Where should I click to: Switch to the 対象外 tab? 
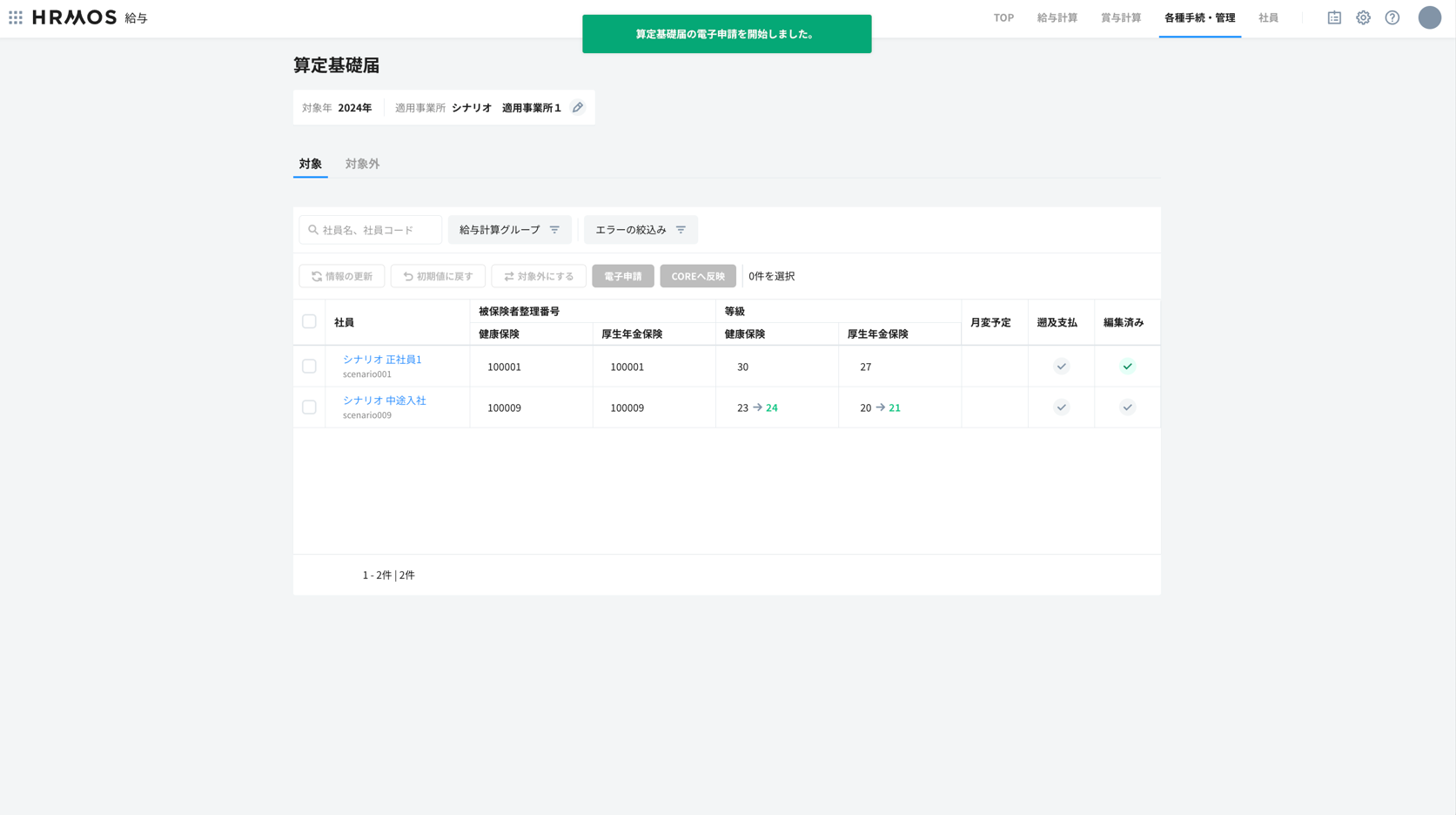coord(362,164)
